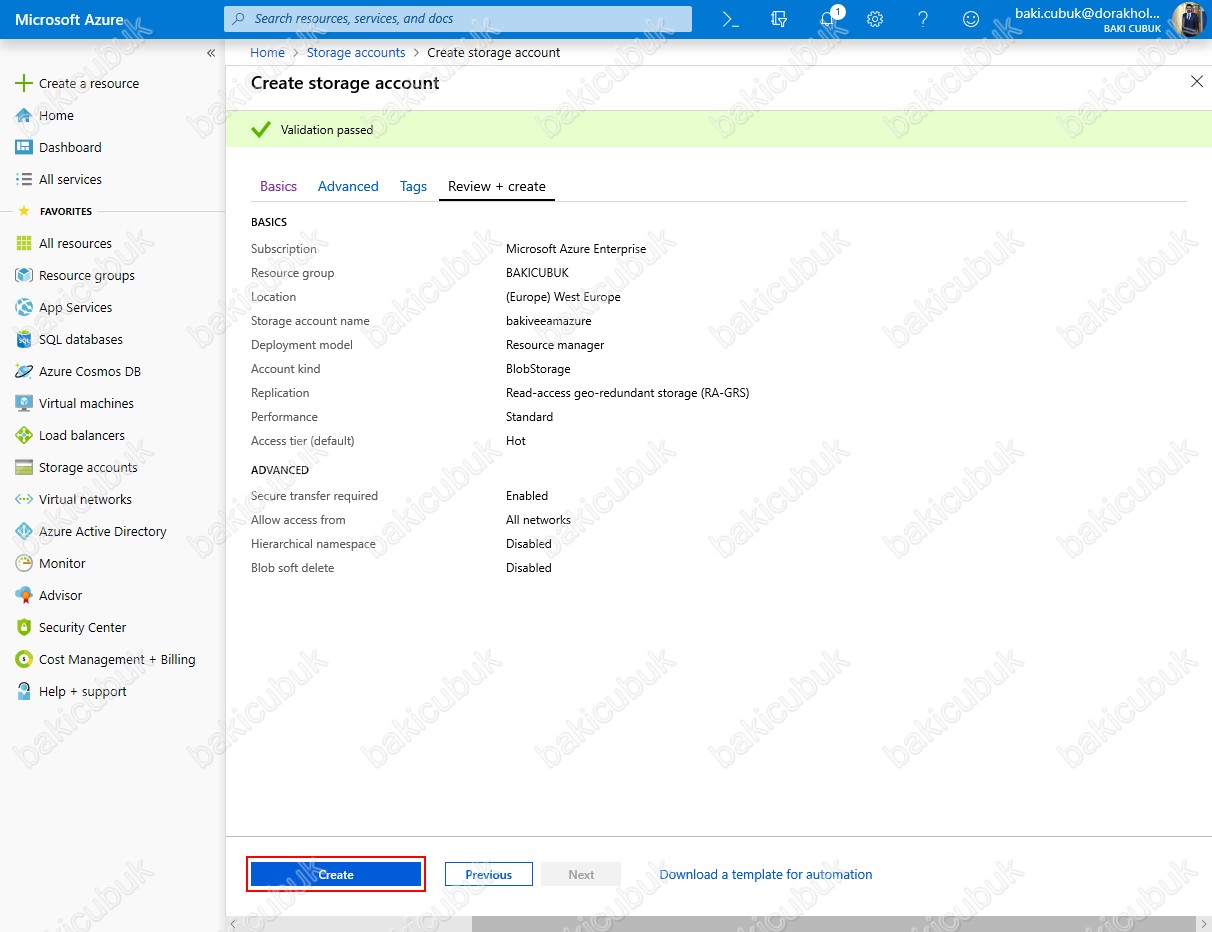Click the Security Center shield icon

24,627
